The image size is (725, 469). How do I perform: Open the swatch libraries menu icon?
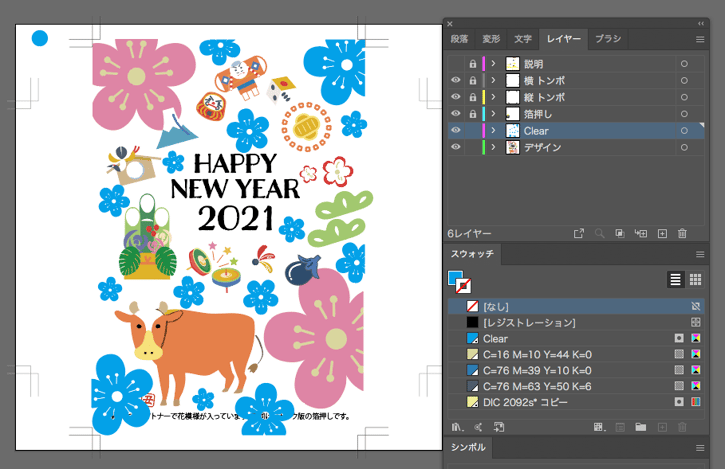pyautogui.click(x=457, y=427)
